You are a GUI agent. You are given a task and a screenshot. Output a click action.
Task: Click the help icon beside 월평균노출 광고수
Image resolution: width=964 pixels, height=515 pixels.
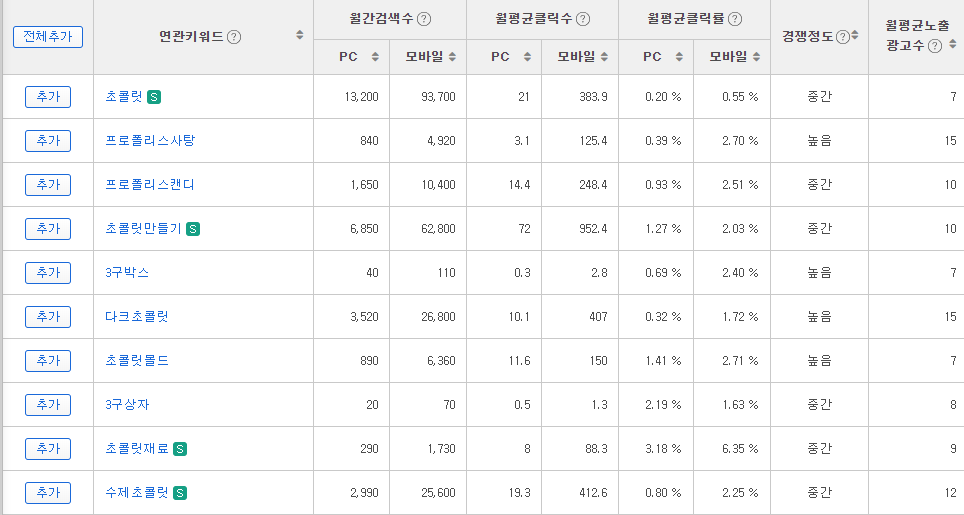(934, 46)
